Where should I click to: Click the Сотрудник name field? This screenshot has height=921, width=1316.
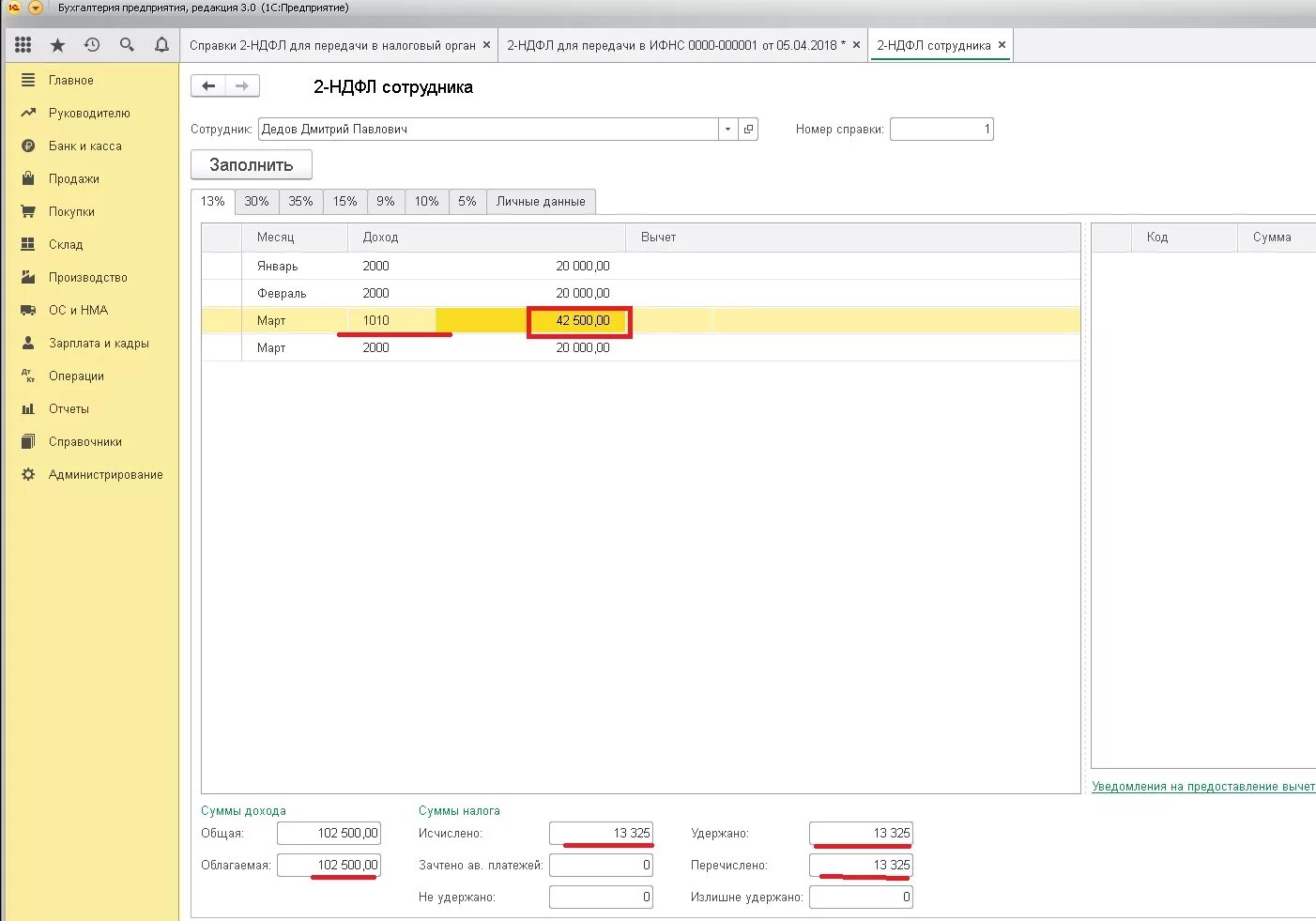coord(488,130)
